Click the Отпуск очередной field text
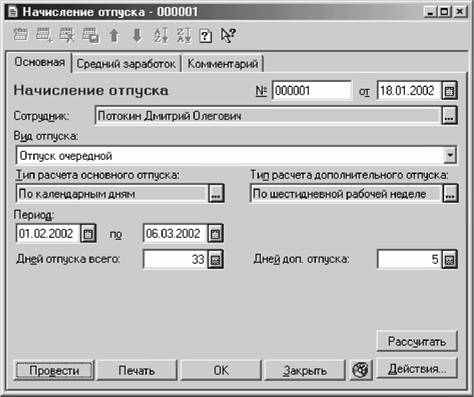474x397 pixels. click(66, 156)
